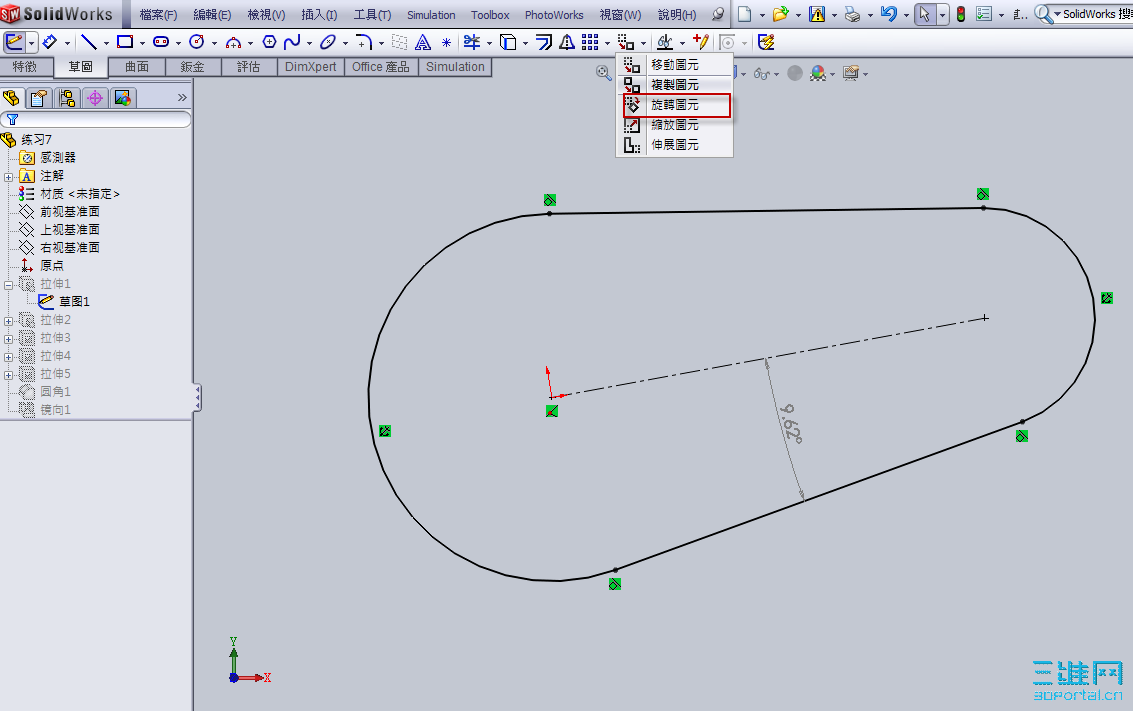Select the Sketch Fillet tool
1133x711 pixels.
pos(364,43)
